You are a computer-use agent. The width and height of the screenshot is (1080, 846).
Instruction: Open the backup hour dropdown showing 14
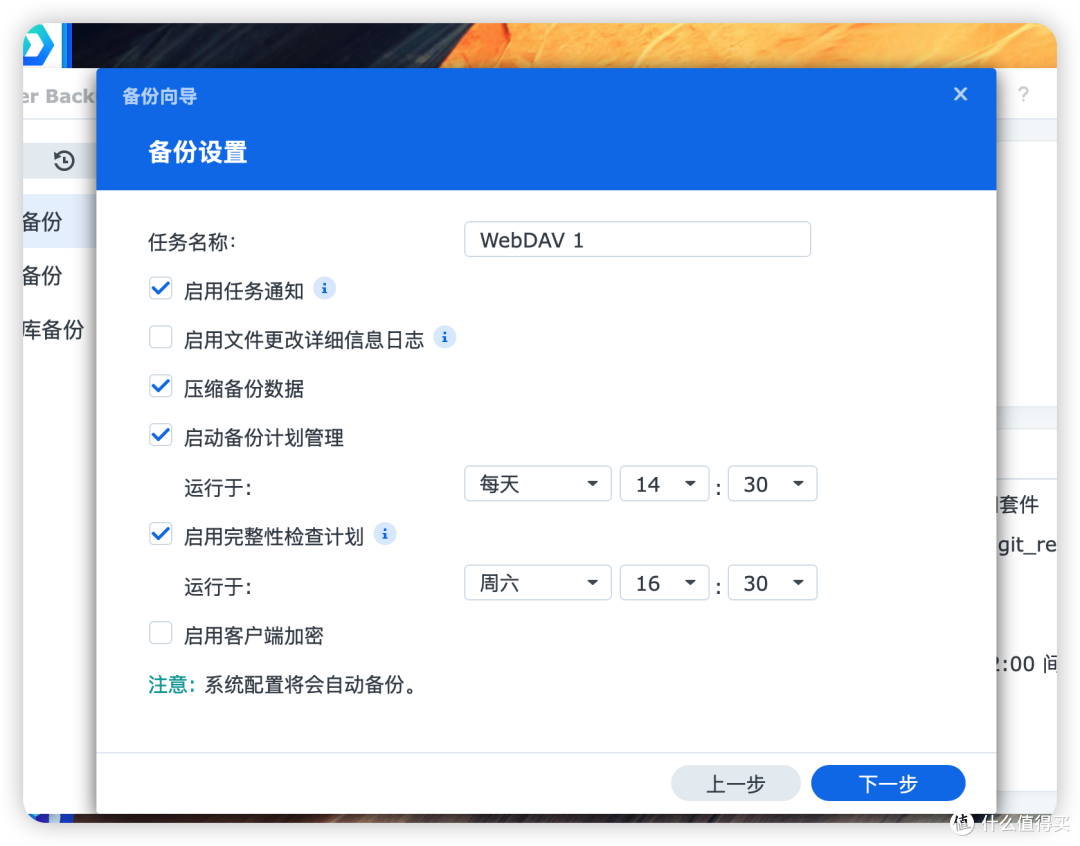[664, 484]
